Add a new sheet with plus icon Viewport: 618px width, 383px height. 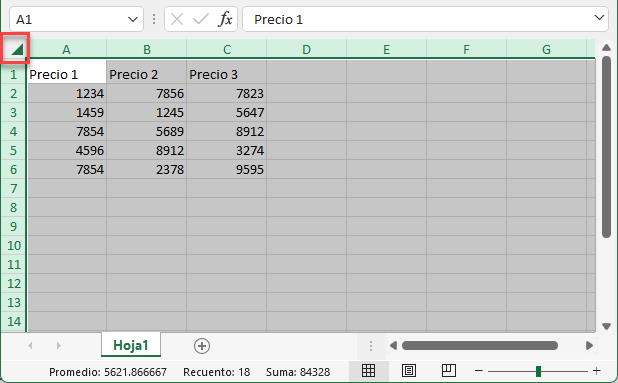click(x=202, y=346)
